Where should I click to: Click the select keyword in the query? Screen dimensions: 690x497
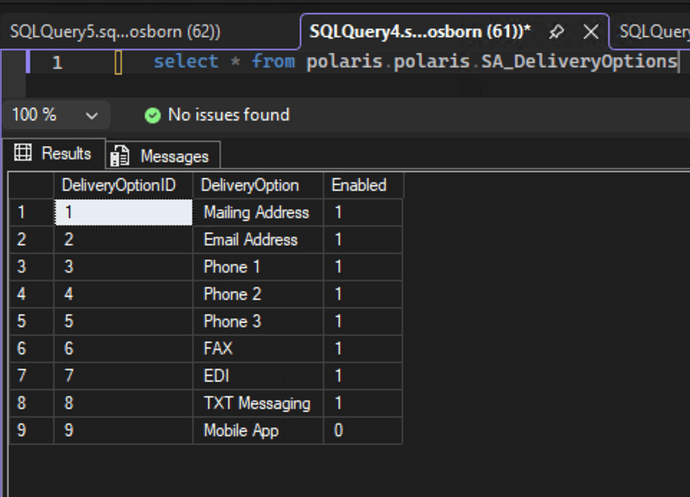click(x=186, y=62)
